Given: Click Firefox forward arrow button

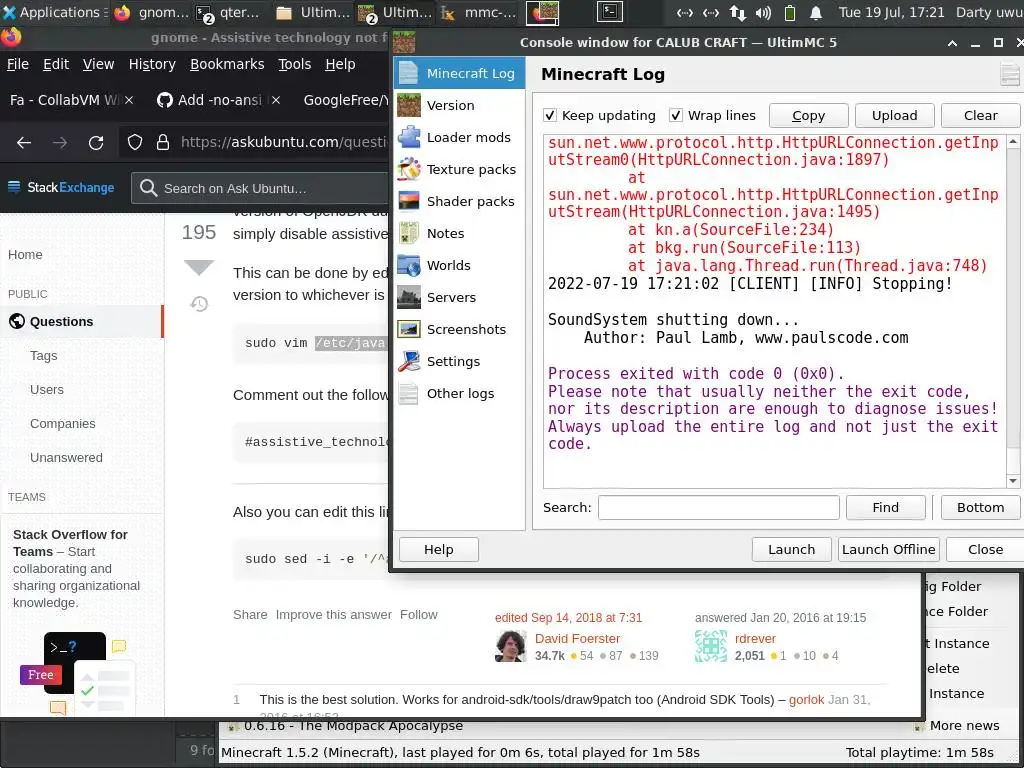Looking at the screenshot, I should [x=60, y=142].
